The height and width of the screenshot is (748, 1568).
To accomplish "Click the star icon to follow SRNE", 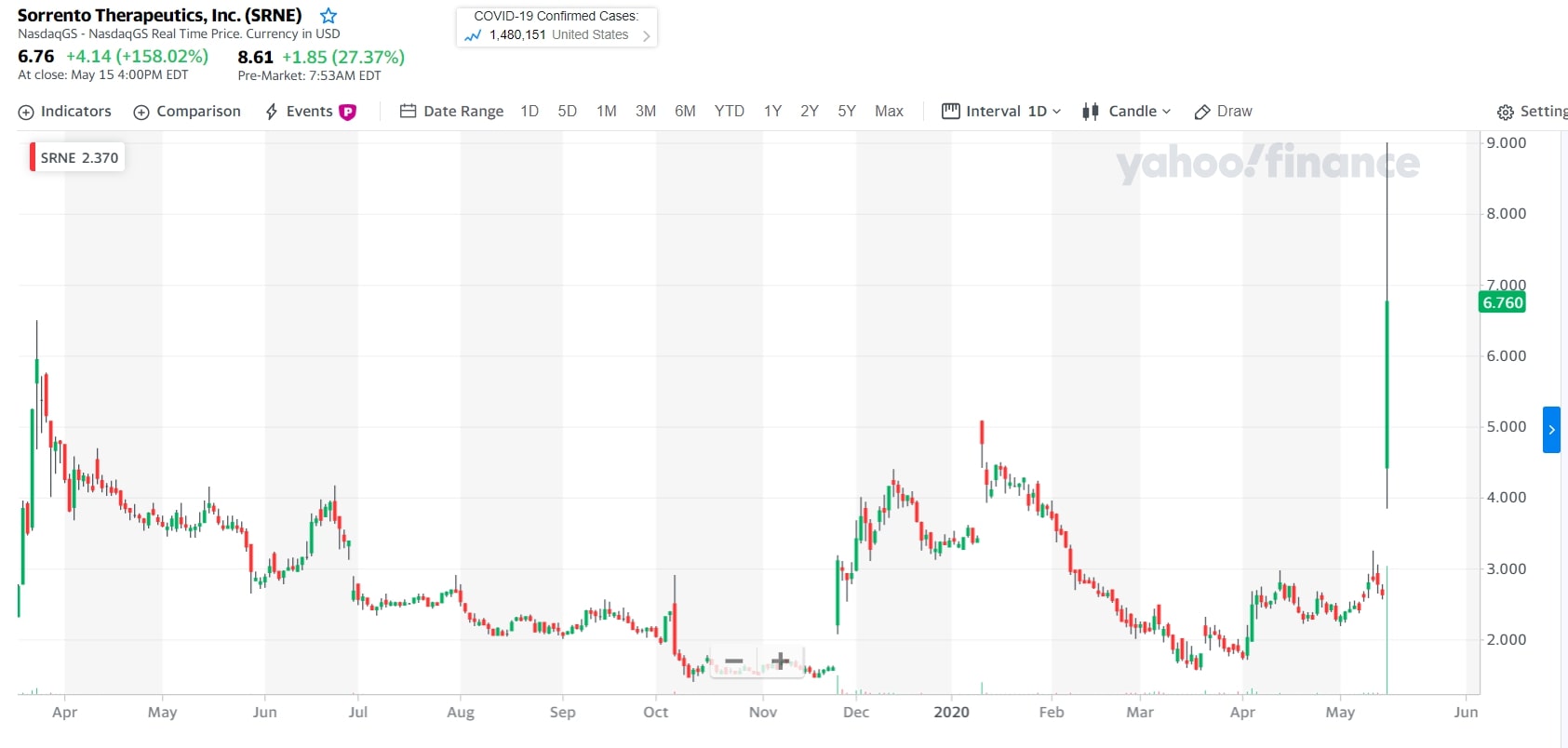I will (x=328, y=16).
